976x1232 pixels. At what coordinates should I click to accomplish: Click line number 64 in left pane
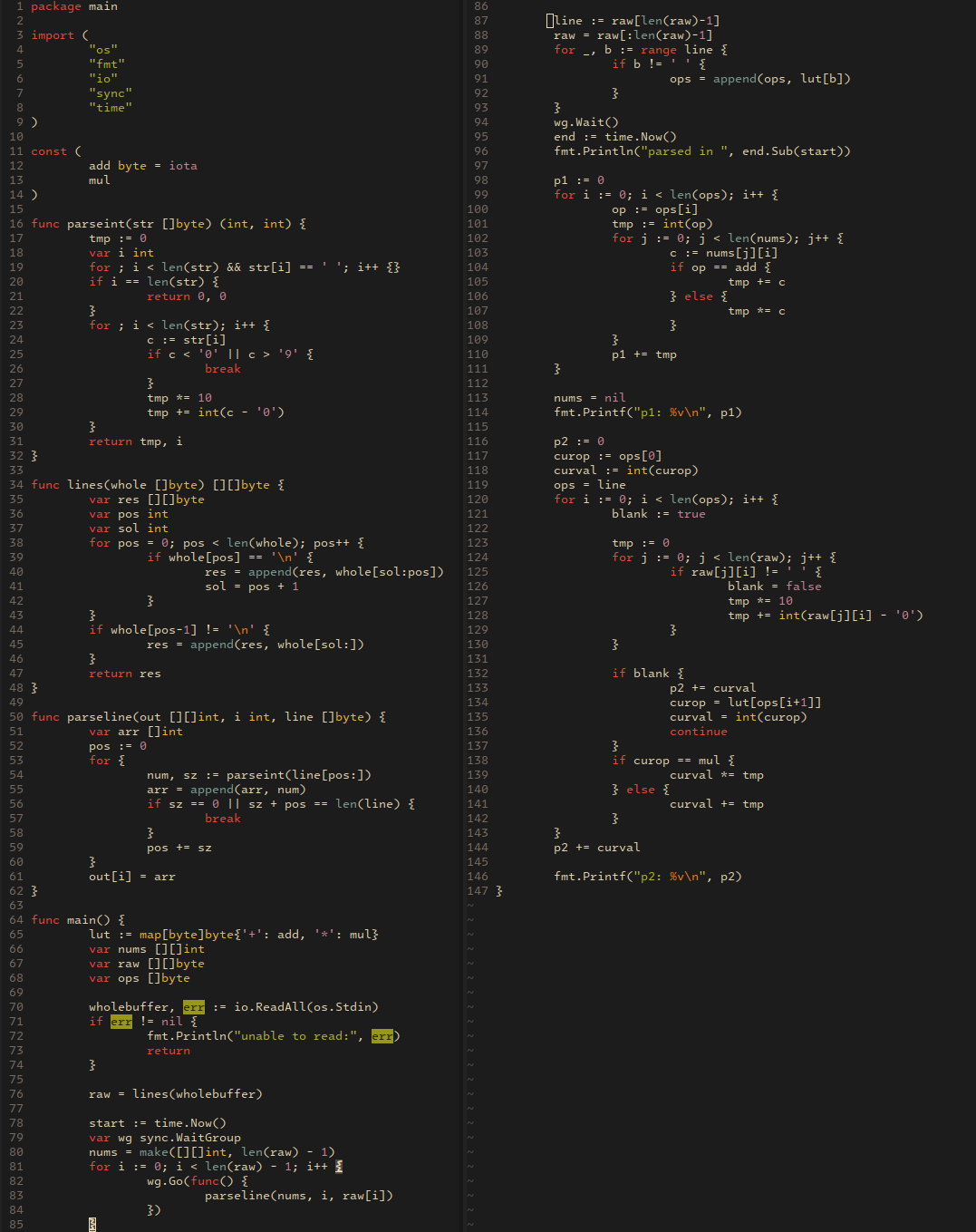click(16, 920)
